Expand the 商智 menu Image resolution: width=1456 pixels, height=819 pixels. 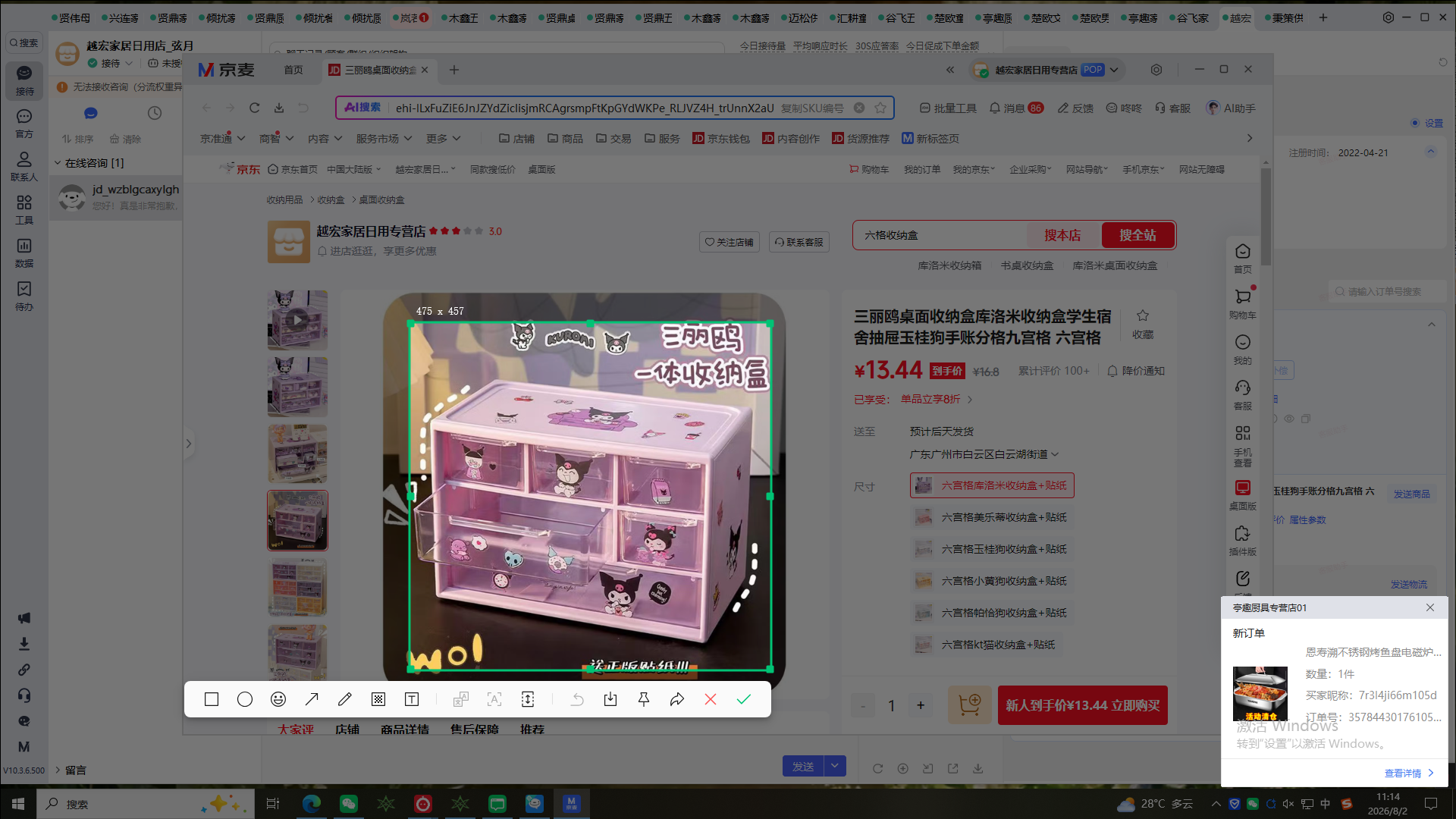pos(276,139)
